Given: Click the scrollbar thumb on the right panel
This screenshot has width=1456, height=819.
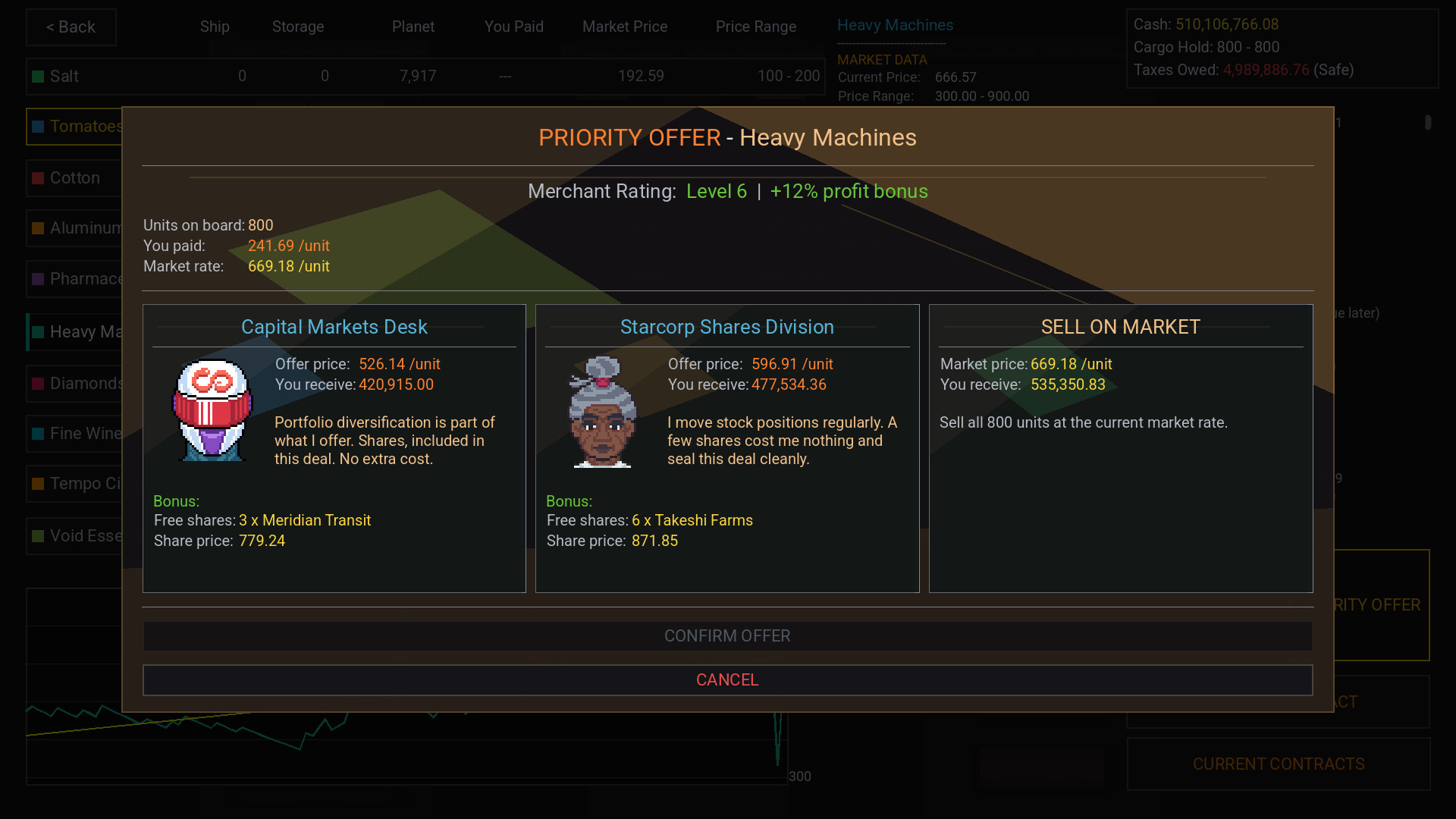Looking at the screenshot, I should coord(1428,122).
